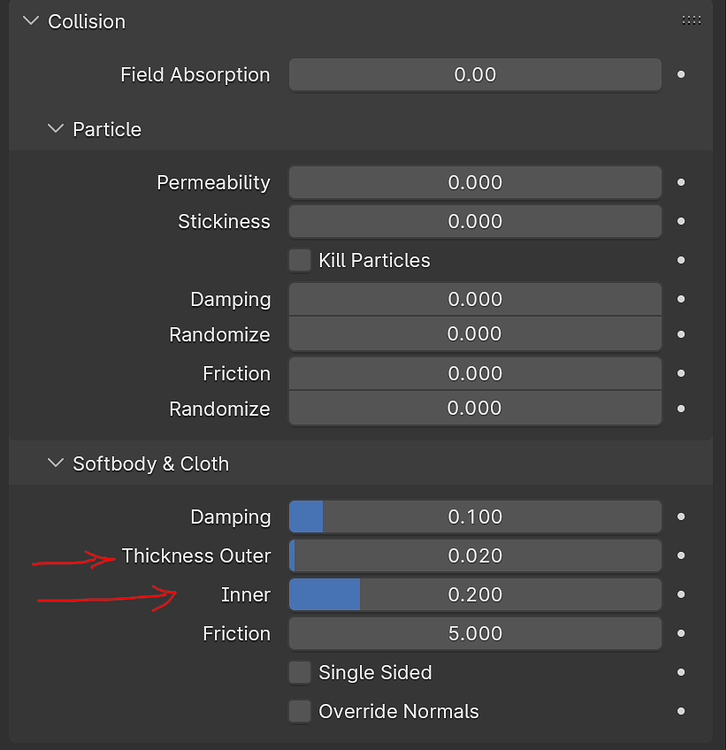Screen dimensions: 726x750
Task: Click the keyframe dot beside Particle Friction
Action: [x=681, y=373]
